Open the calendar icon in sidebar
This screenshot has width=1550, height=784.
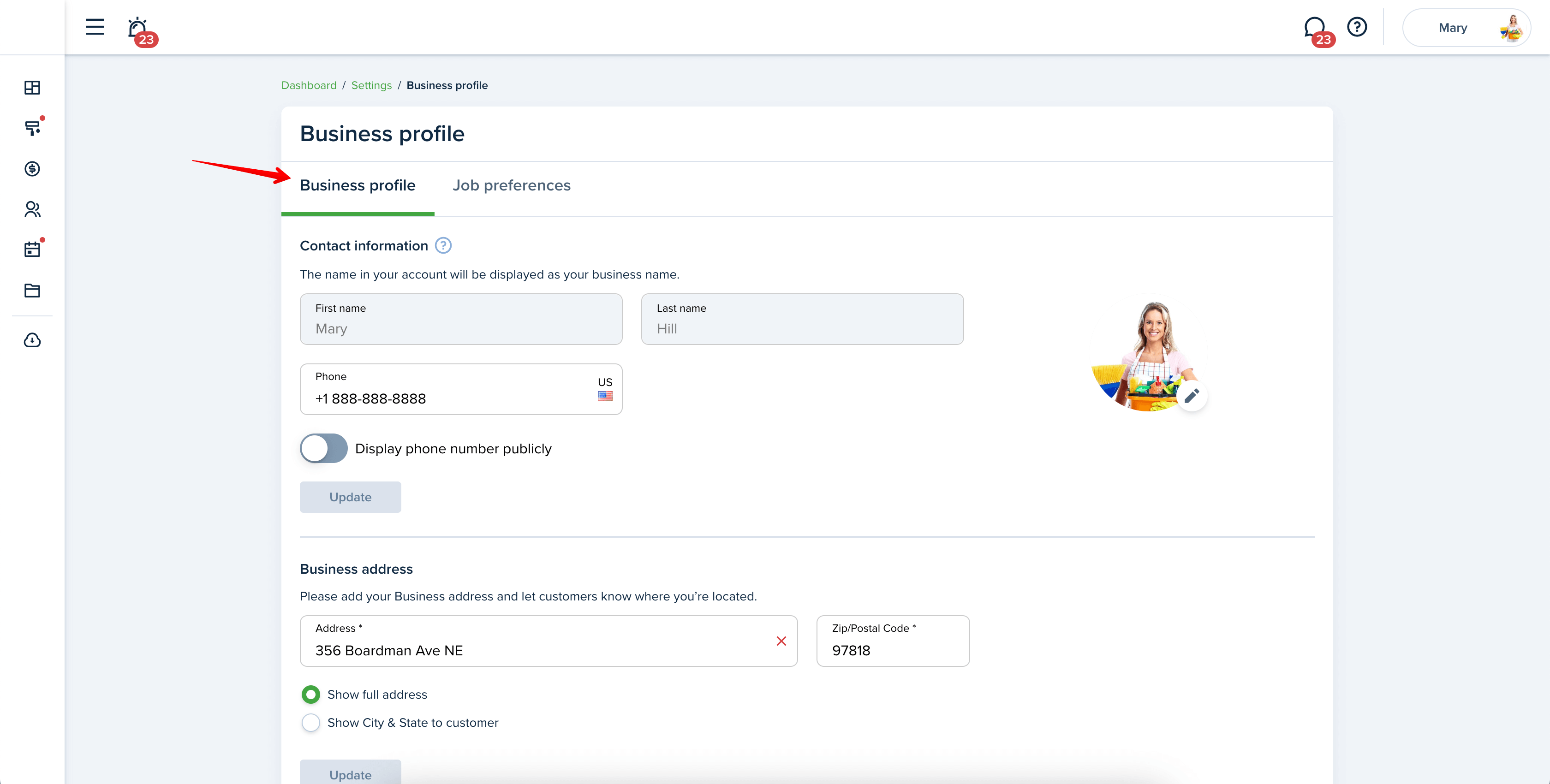pos(32,249)
